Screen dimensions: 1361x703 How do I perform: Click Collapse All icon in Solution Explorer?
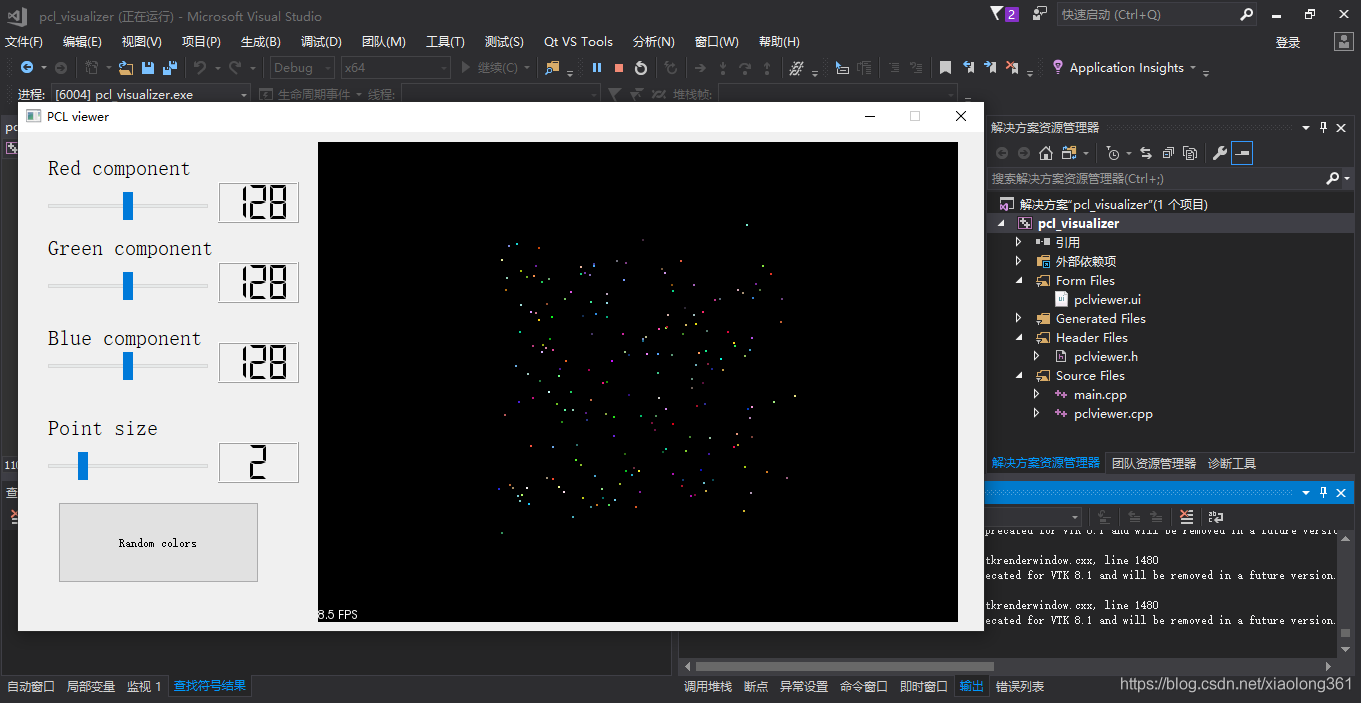(1167, 153)
